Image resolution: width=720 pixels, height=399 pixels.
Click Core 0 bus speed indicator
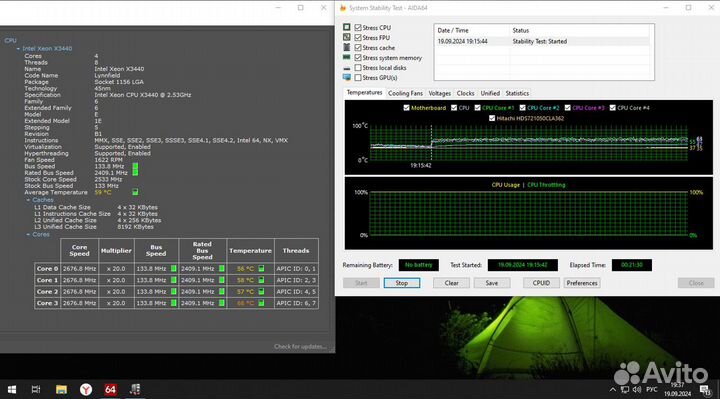click(x=174, y=269)
